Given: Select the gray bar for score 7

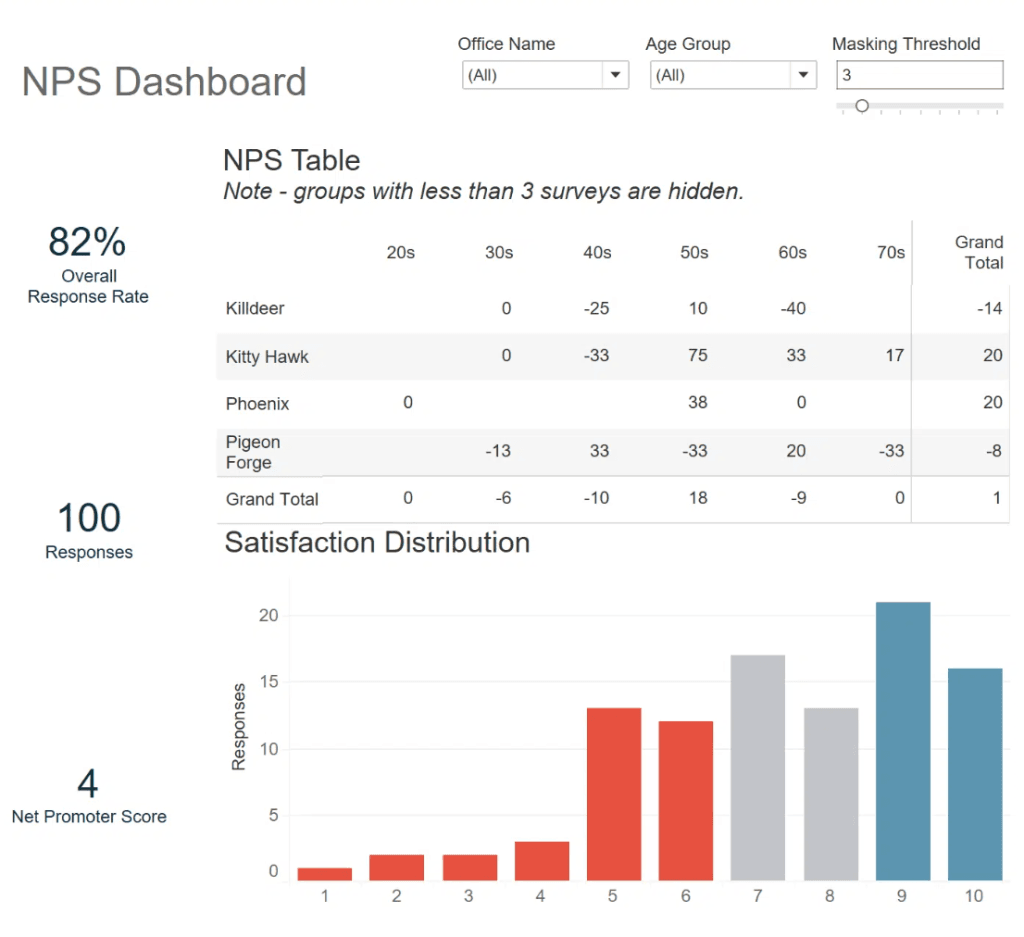Looking at the screenshot, I should point(758,767).
